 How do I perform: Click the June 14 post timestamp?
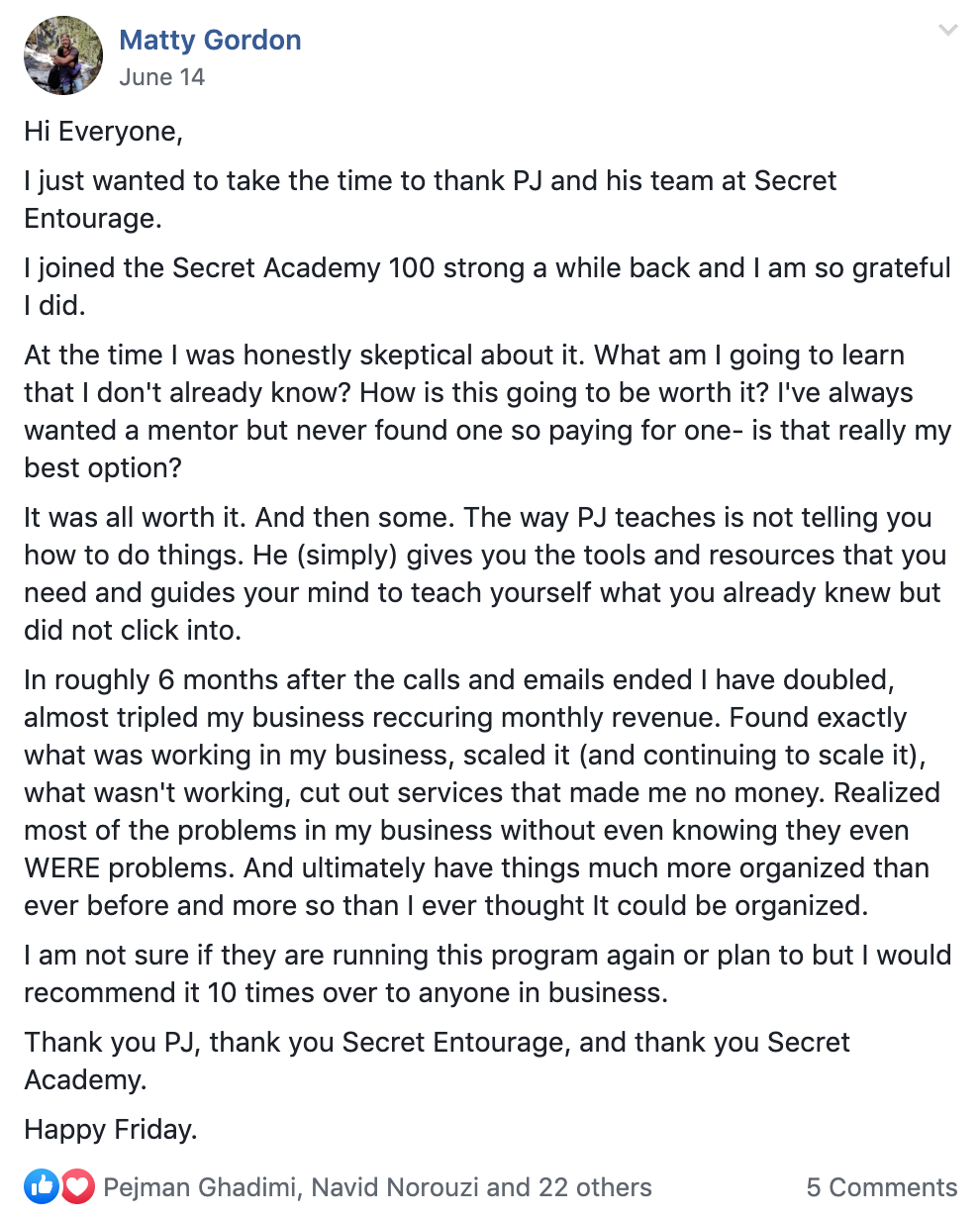161,77
